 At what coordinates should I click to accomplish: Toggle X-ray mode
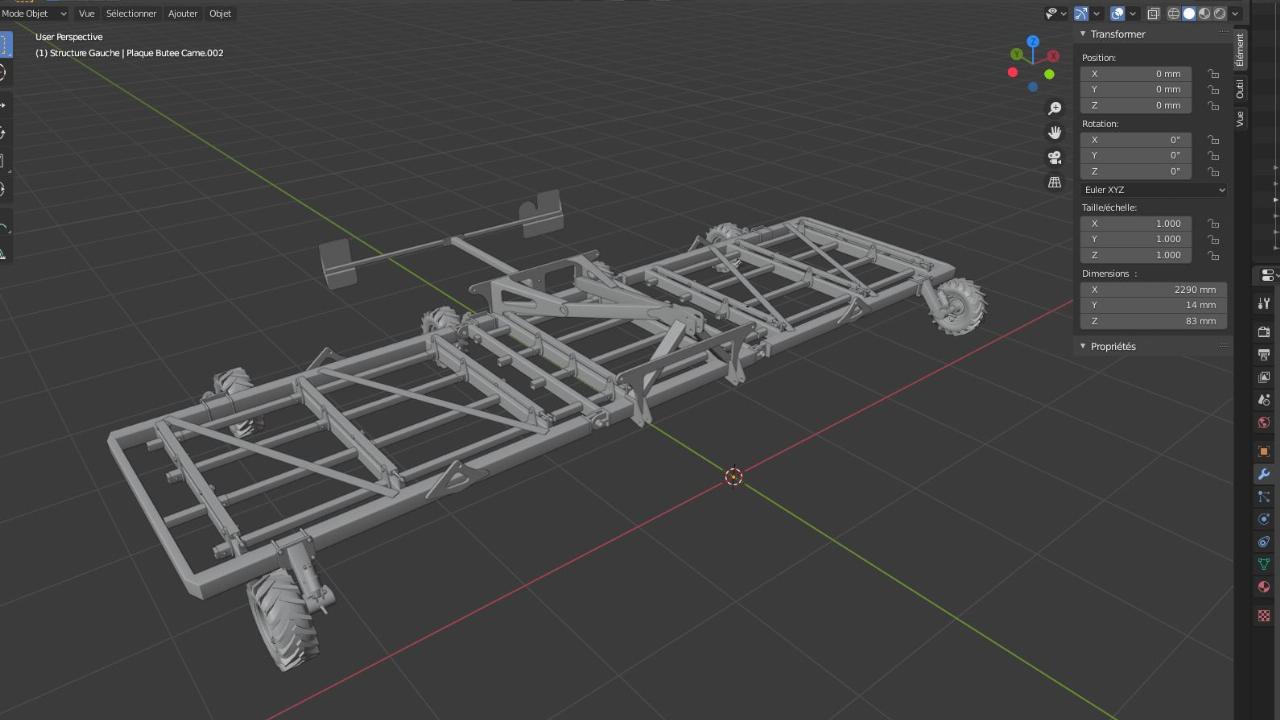pos(1153,13)
